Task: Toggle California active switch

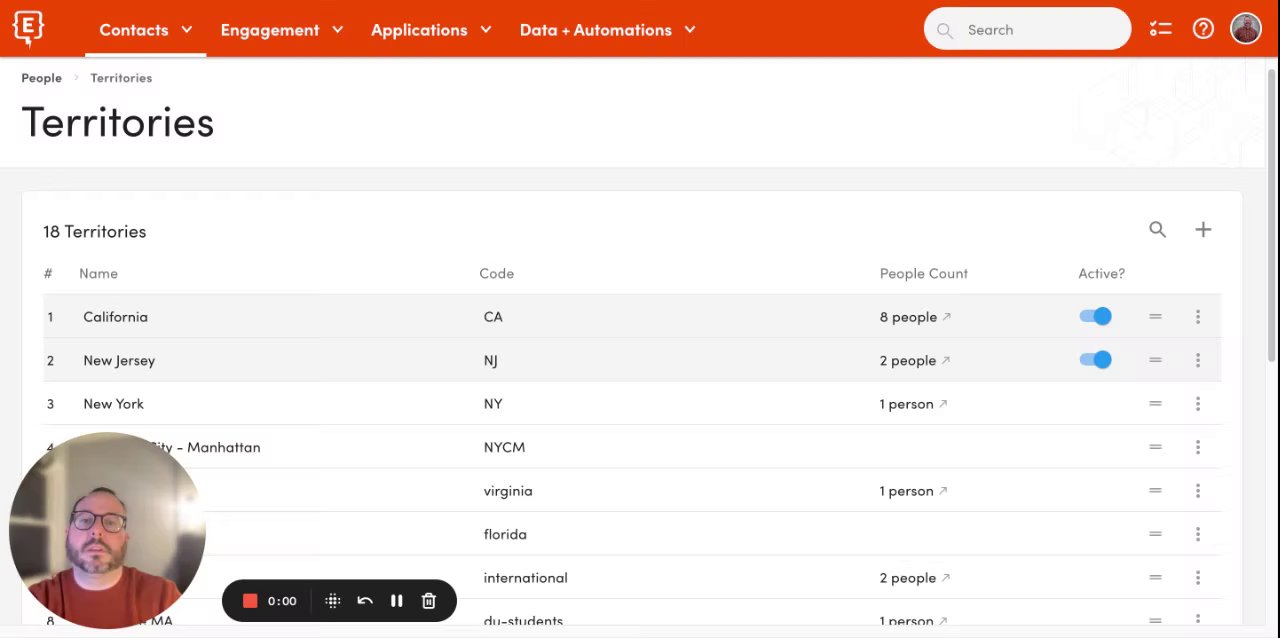Action: pyautogui.click(x=1095, y=316)
